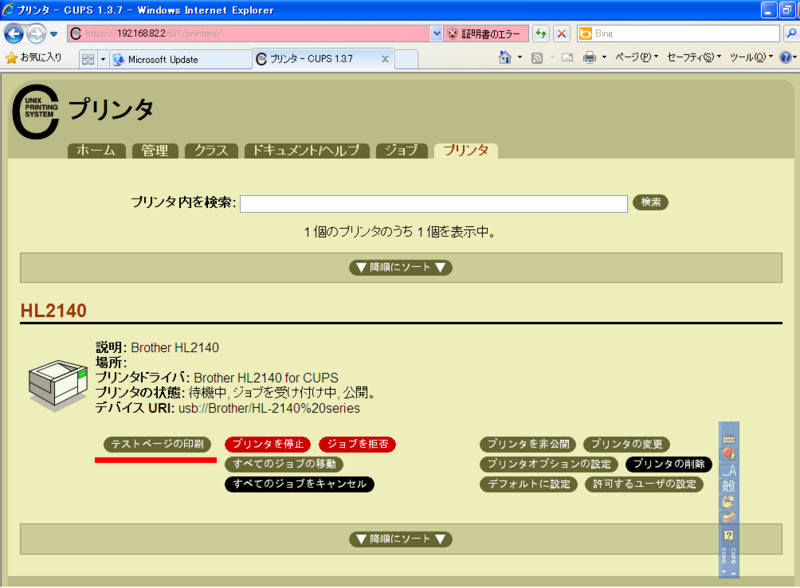Viewport: 800px width, 588px height.
Task: Click the プリンタの変更 button
Action: tap(627, 444)
